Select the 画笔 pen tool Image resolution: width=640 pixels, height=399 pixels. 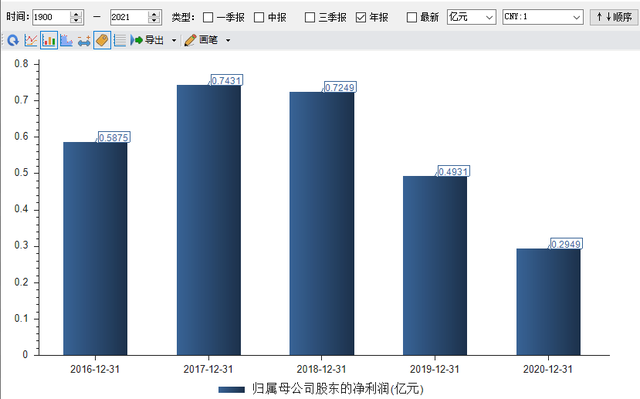[201, 40]
